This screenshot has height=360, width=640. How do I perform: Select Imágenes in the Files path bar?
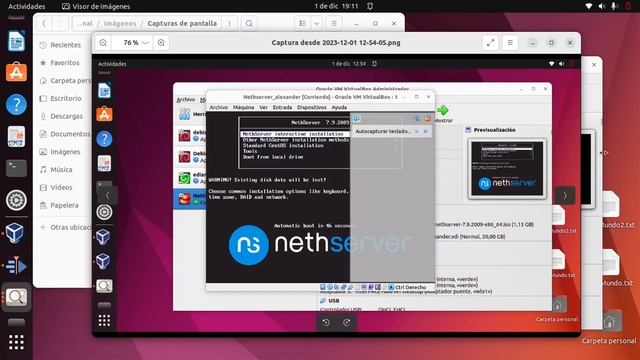pyautogui.click(x=120, y=24)
